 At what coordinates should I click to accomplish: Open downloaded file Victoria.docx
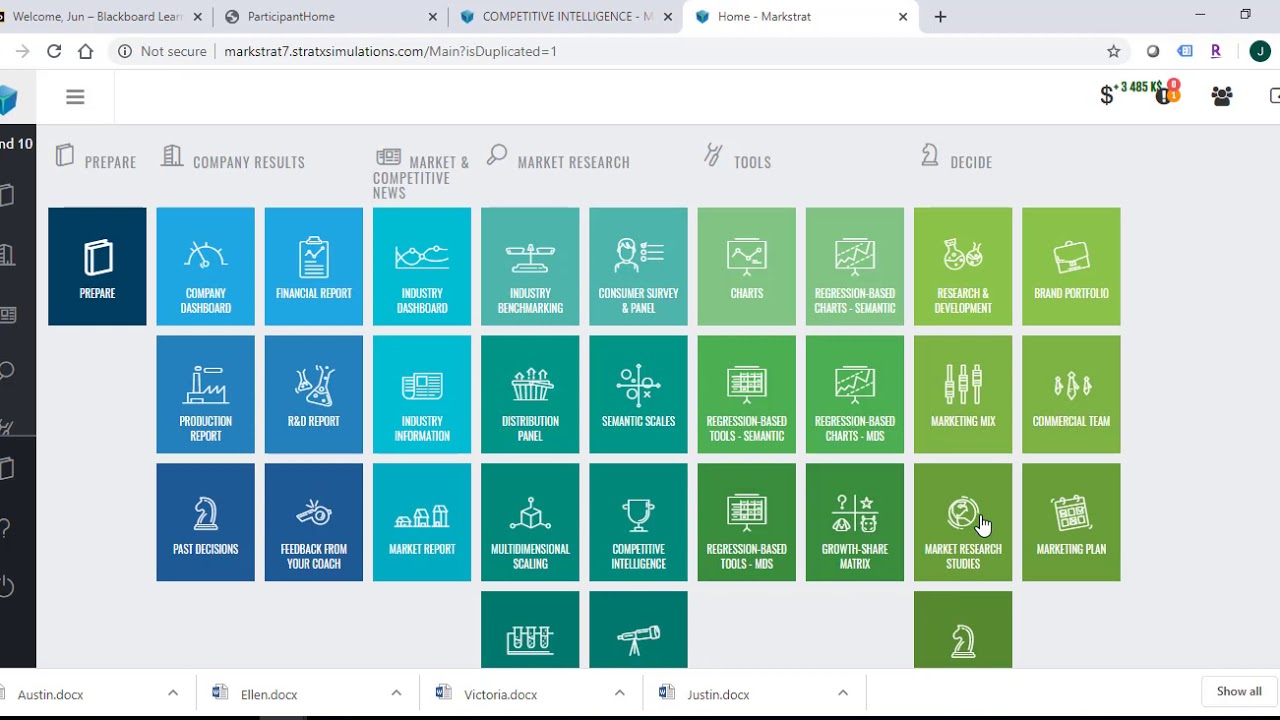(x=500, y=694)
